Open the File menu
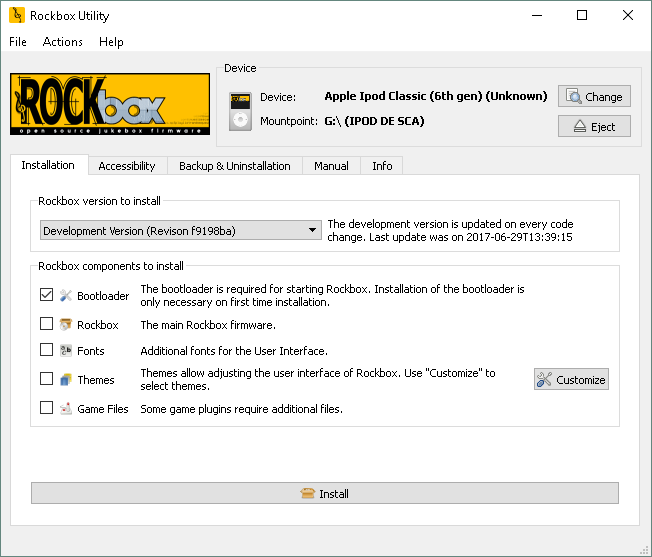This screenshot has height=557, width=652. (x=18, y=42)
